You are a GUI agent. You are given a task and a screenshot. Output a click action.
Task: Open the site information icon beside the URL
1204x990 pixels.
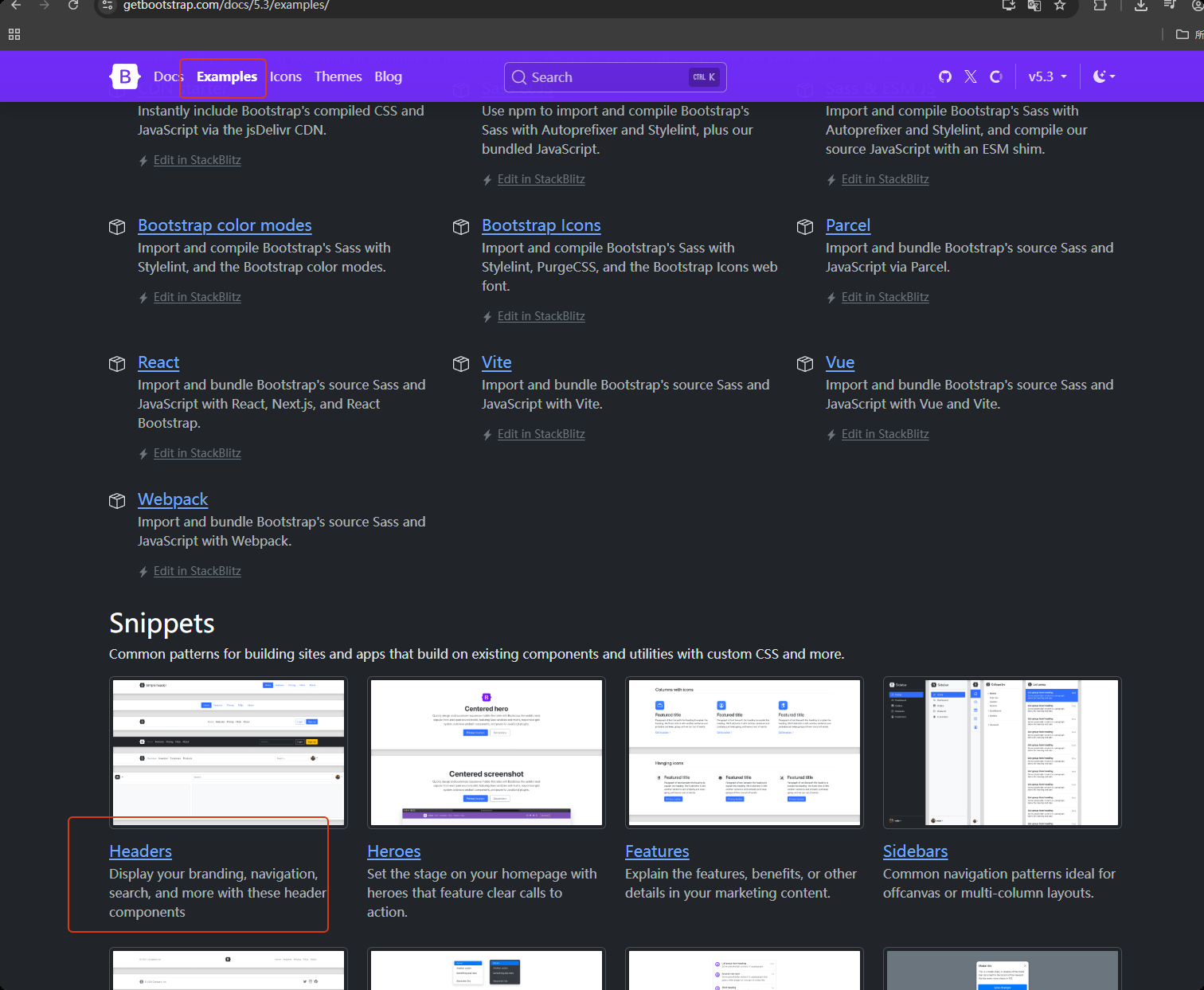click(x=108, y=6)
